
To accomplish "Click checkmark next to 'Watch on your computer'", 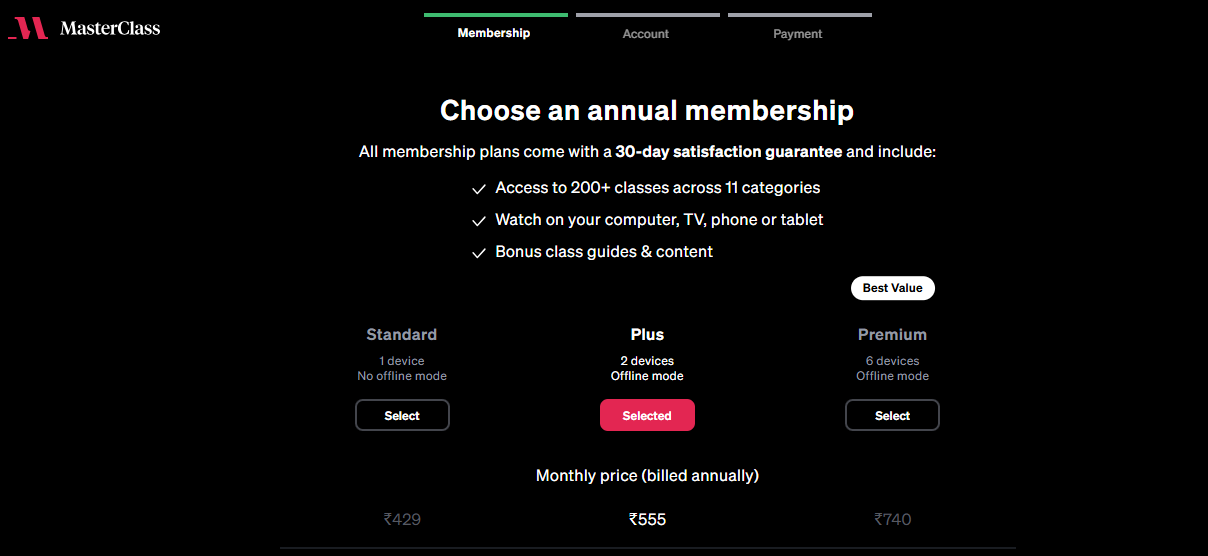I will pos(479,221).
